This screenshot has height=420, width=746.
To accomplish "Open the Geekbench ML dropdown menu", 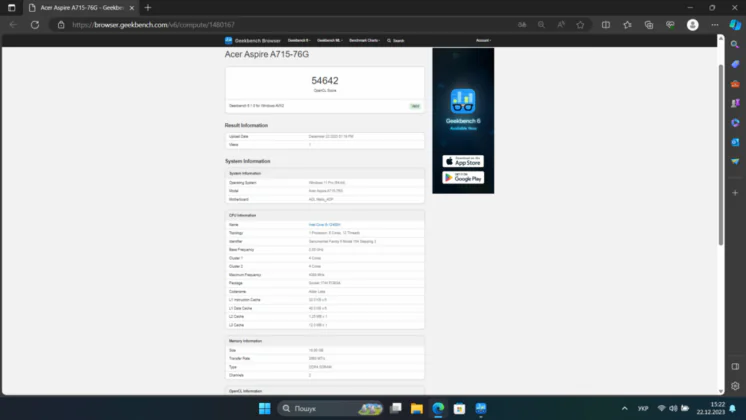I will tap(330, 40).
